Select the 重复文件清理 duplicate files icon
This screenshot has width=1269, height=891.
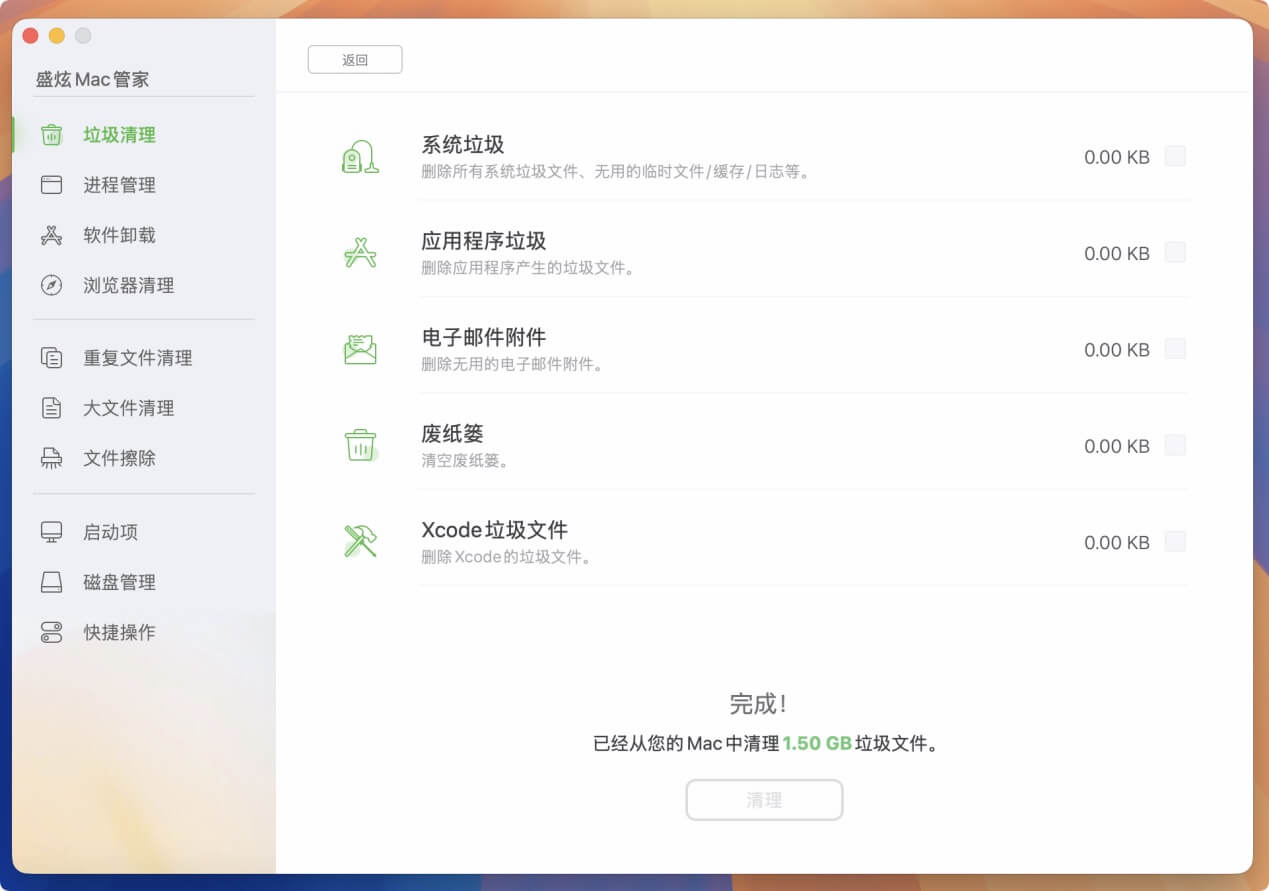(50, 358)
